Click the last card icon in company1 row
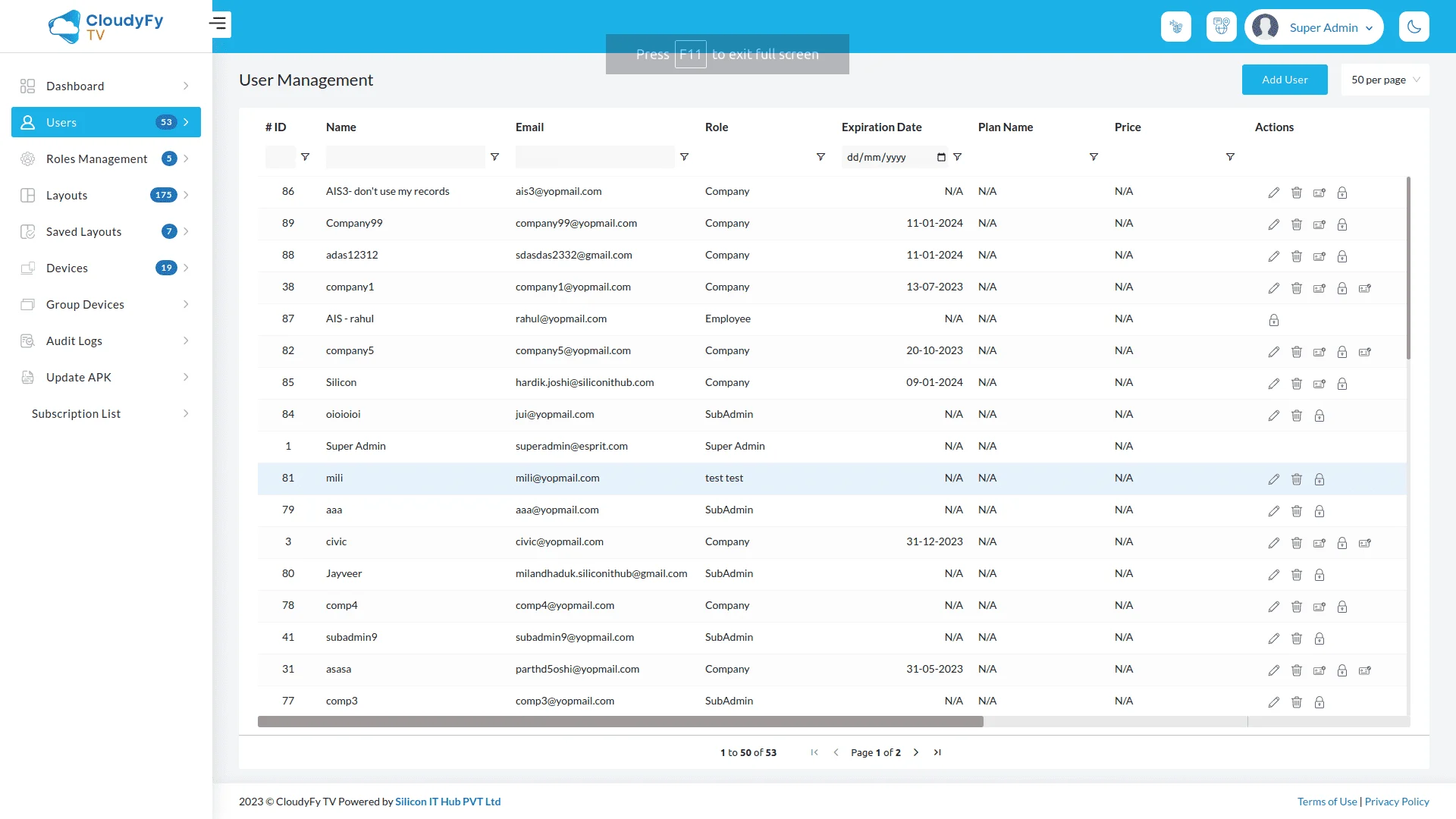This screenshot has width=1456, height=819. point(1364,288)
